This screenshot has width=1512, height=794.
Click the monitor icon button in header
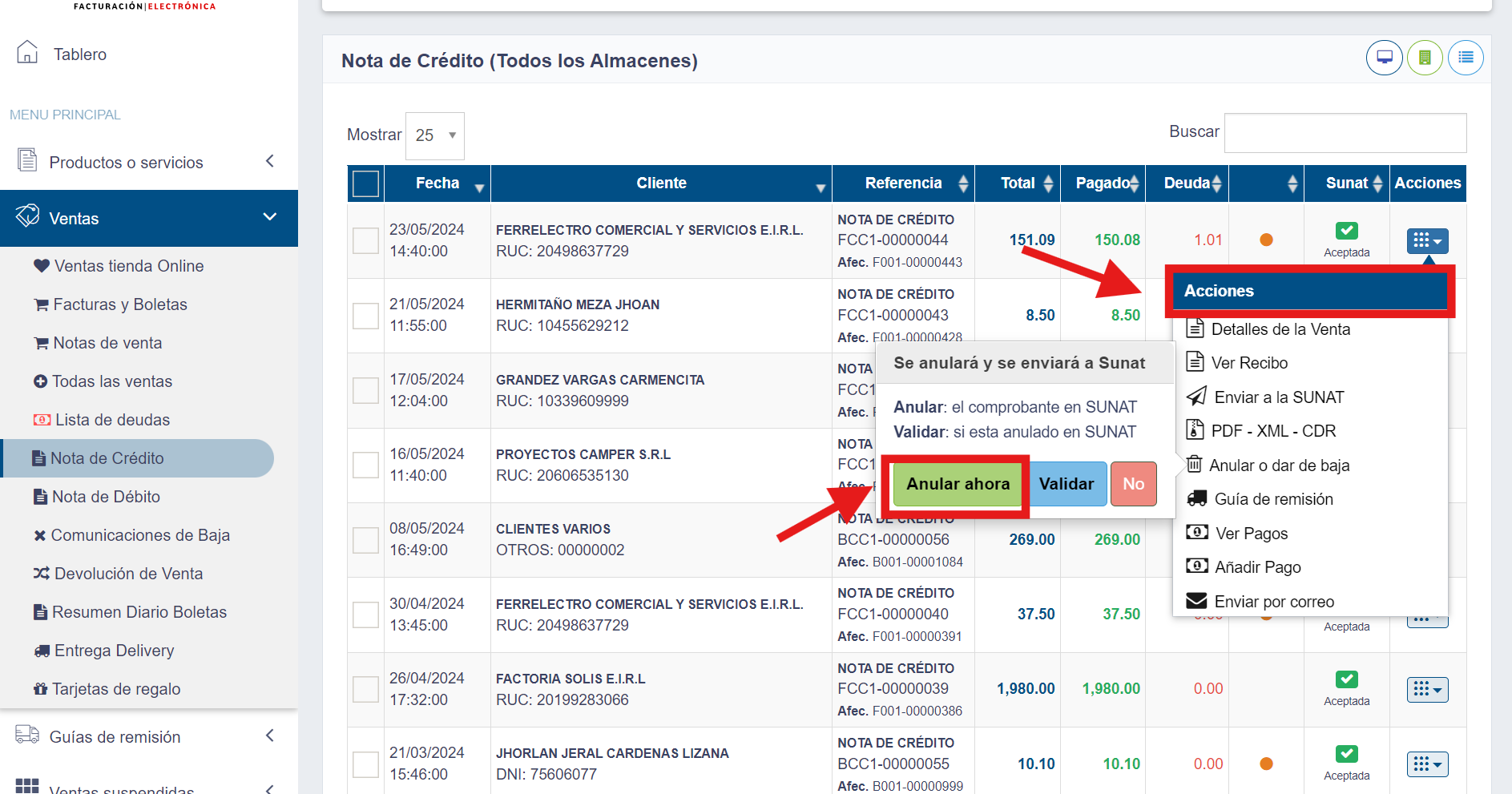click(x=1384, y=58)
